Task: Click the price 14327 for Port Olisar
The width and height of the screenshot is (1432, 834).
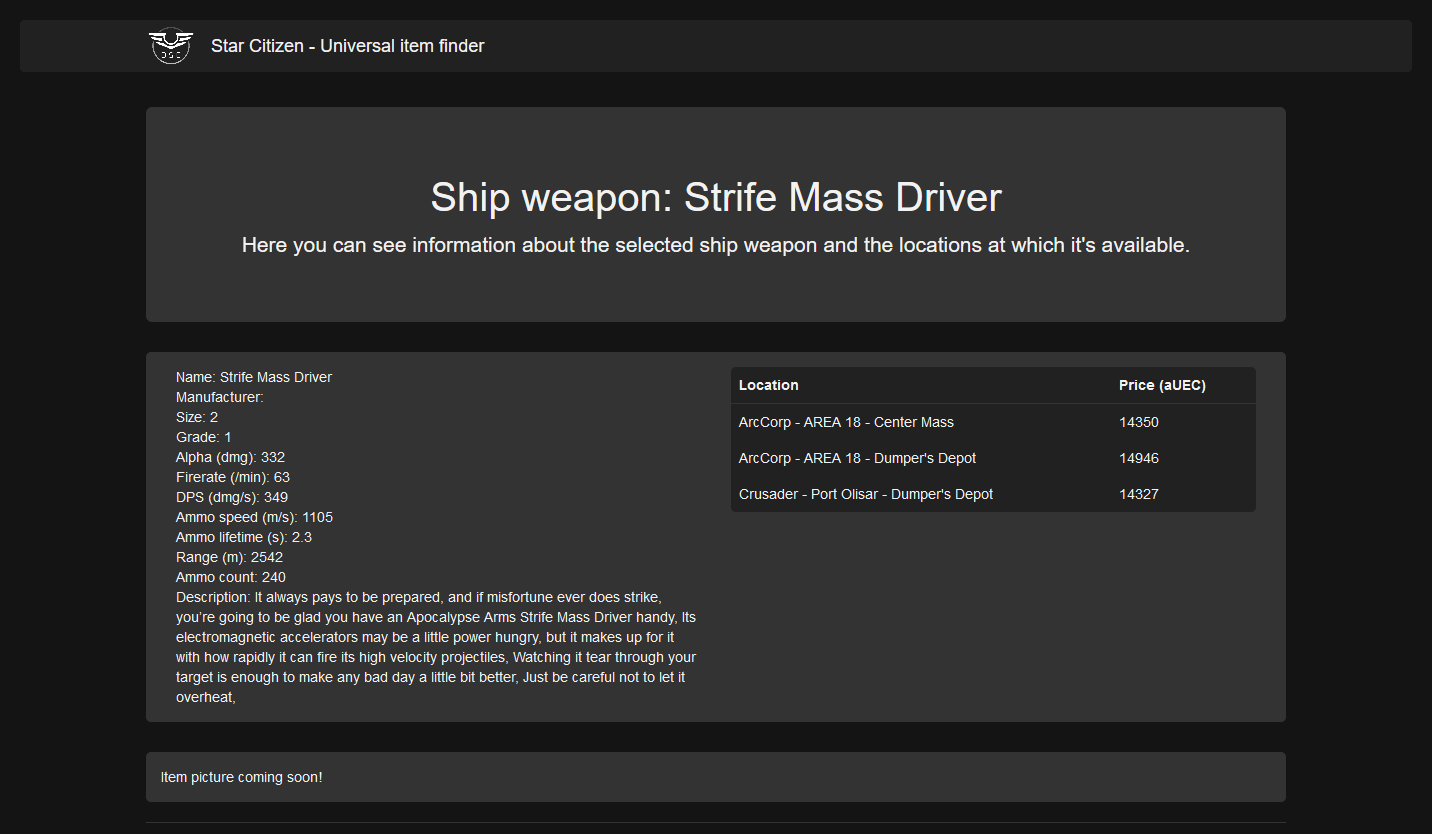Action: point(1139,494)
